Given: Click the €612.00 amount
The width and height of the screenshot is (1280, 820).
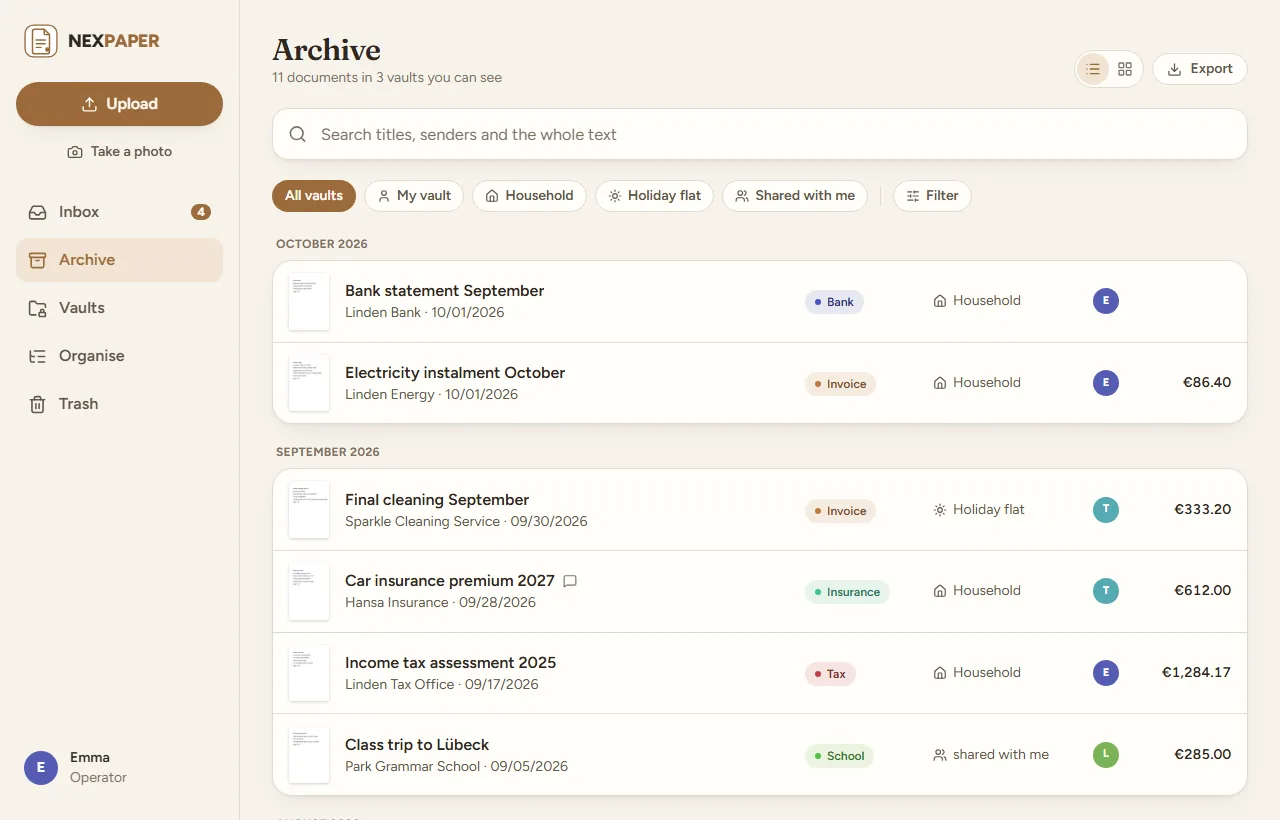Looking at the screenshot, I should coord(1202,591).
